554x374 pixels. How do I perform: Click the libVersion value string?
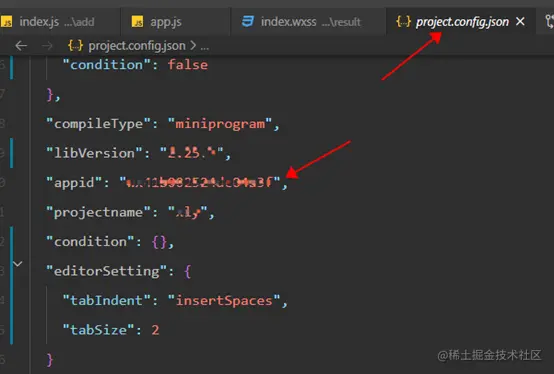[x=192, y=153]
